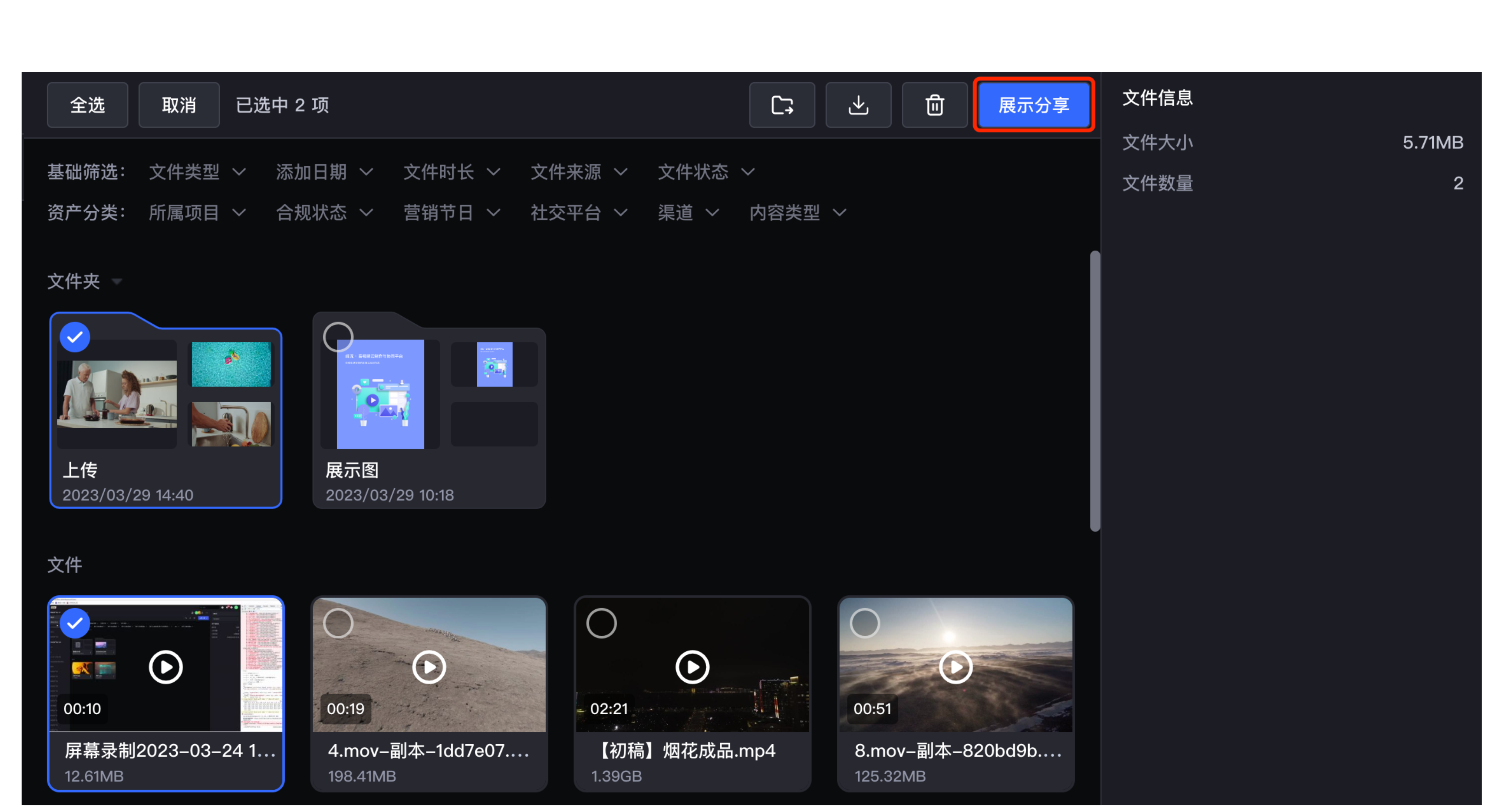Click the blue poster thumbnail in 展示图
This screenshot has width=1488, height=812.
(x=380, y=394)
